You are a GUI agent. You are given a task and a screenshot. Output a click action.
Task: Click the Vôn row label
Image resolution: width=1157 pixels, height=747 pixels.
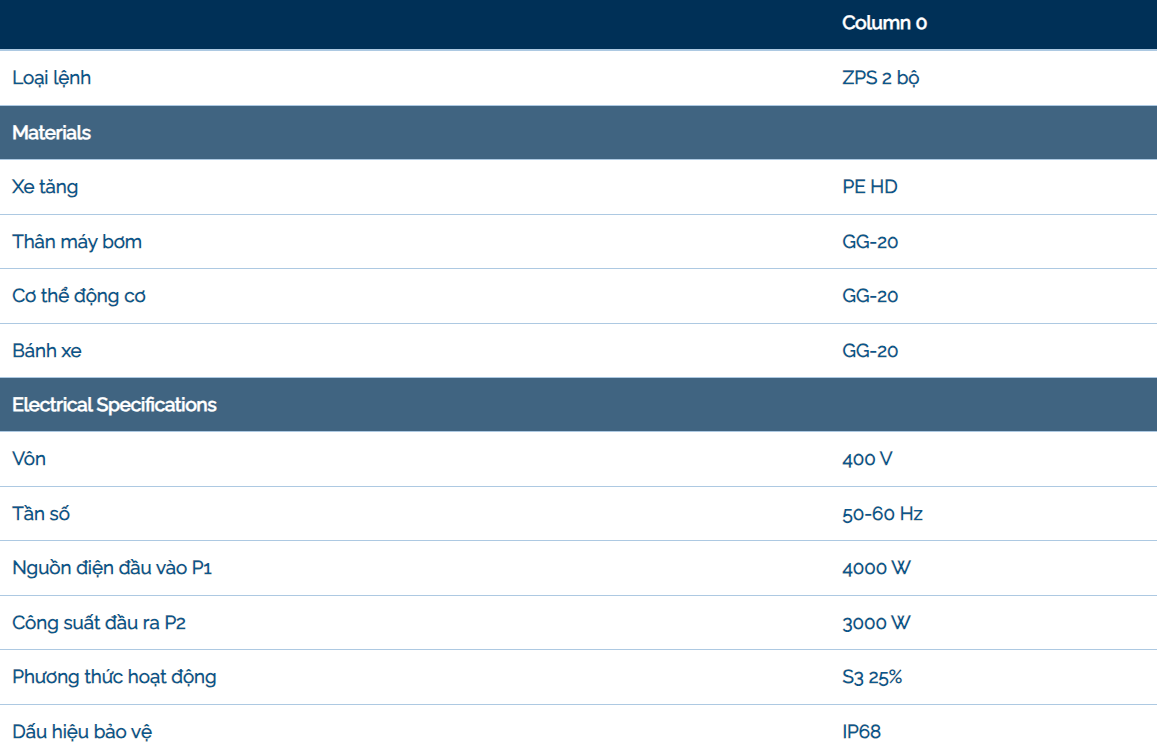tap(29, 459)
